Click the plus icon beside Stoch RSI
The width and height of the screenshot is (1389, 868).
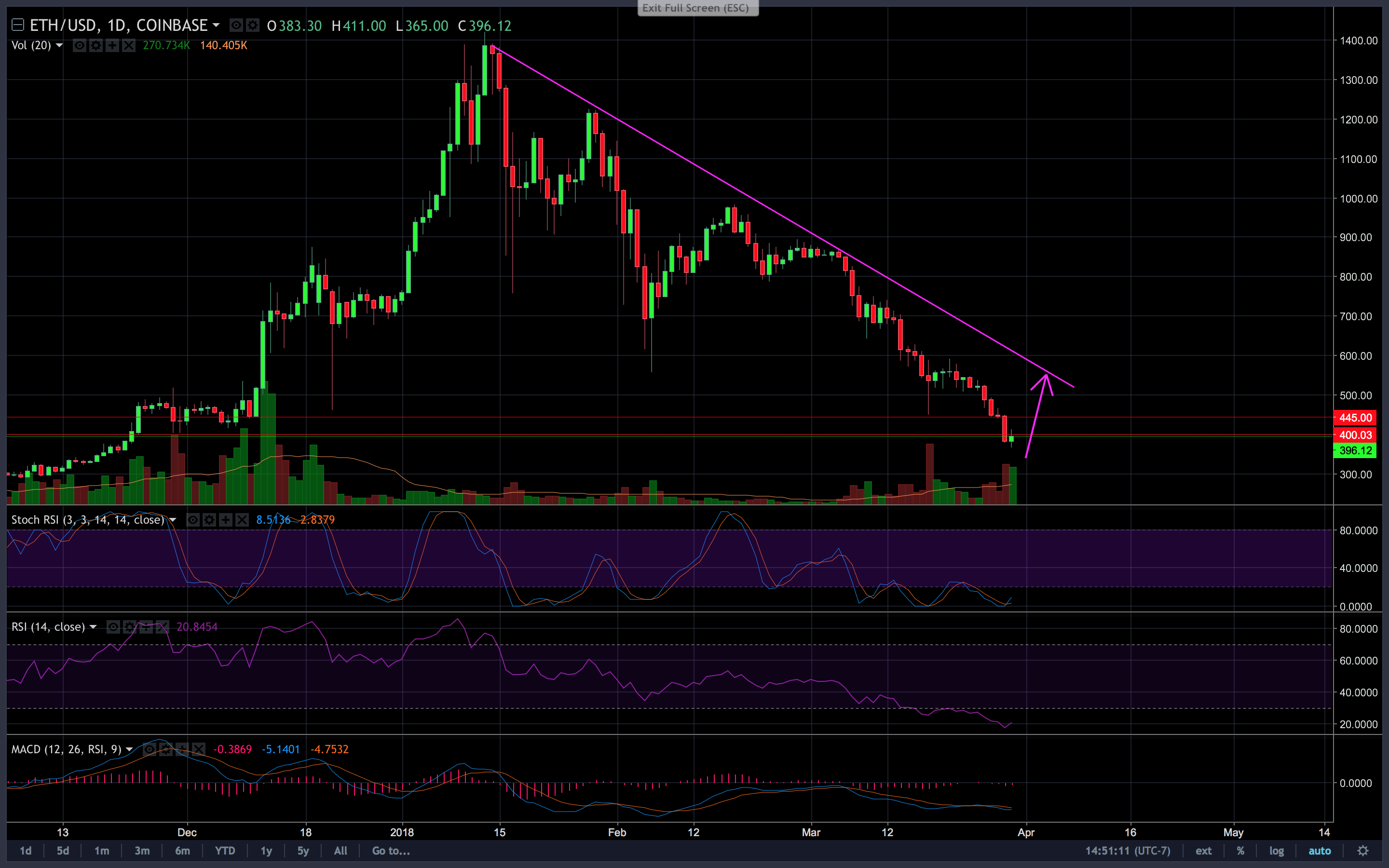pos(226,520)
